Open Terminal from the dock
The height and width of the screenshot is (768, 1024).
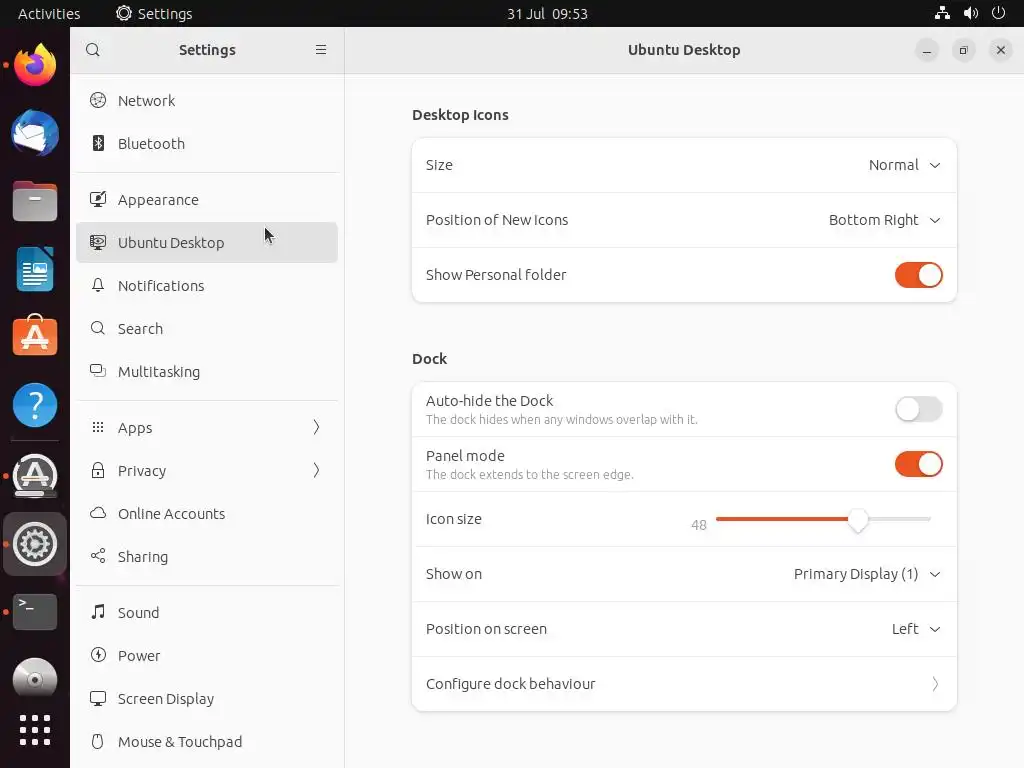pos(35,612)
